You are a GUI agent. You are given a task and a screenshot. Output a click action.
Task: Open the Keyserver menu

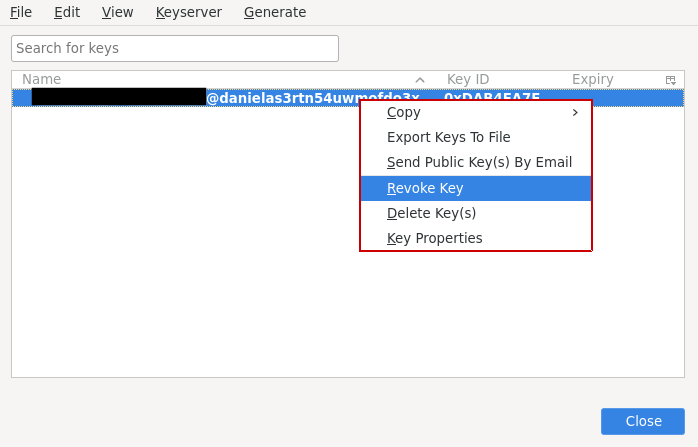(188, 12)
